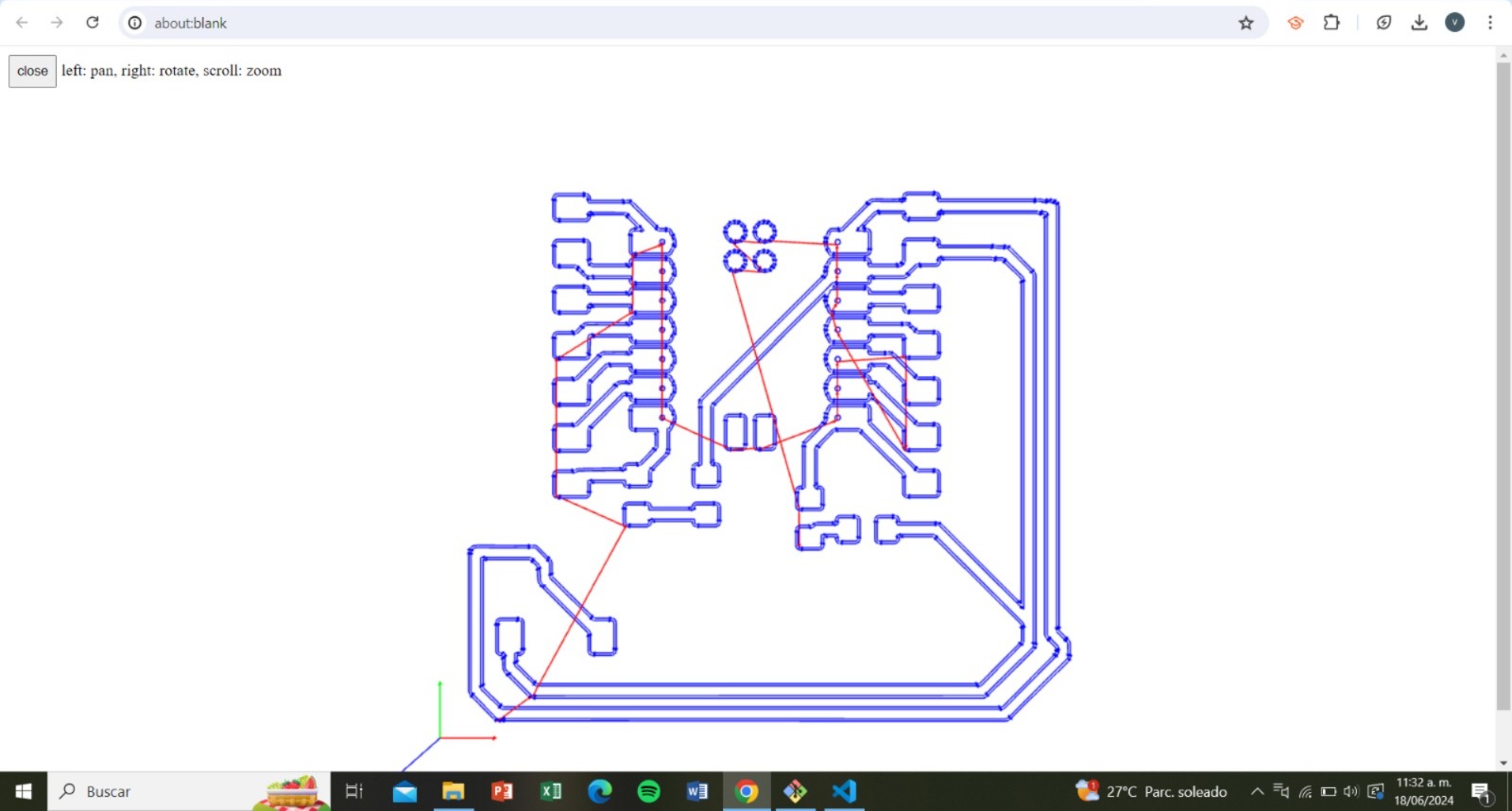The height and width of the screenshot is (811, 1512).
Task: Open Excel from the taskbar
Action: click(551, 791)
